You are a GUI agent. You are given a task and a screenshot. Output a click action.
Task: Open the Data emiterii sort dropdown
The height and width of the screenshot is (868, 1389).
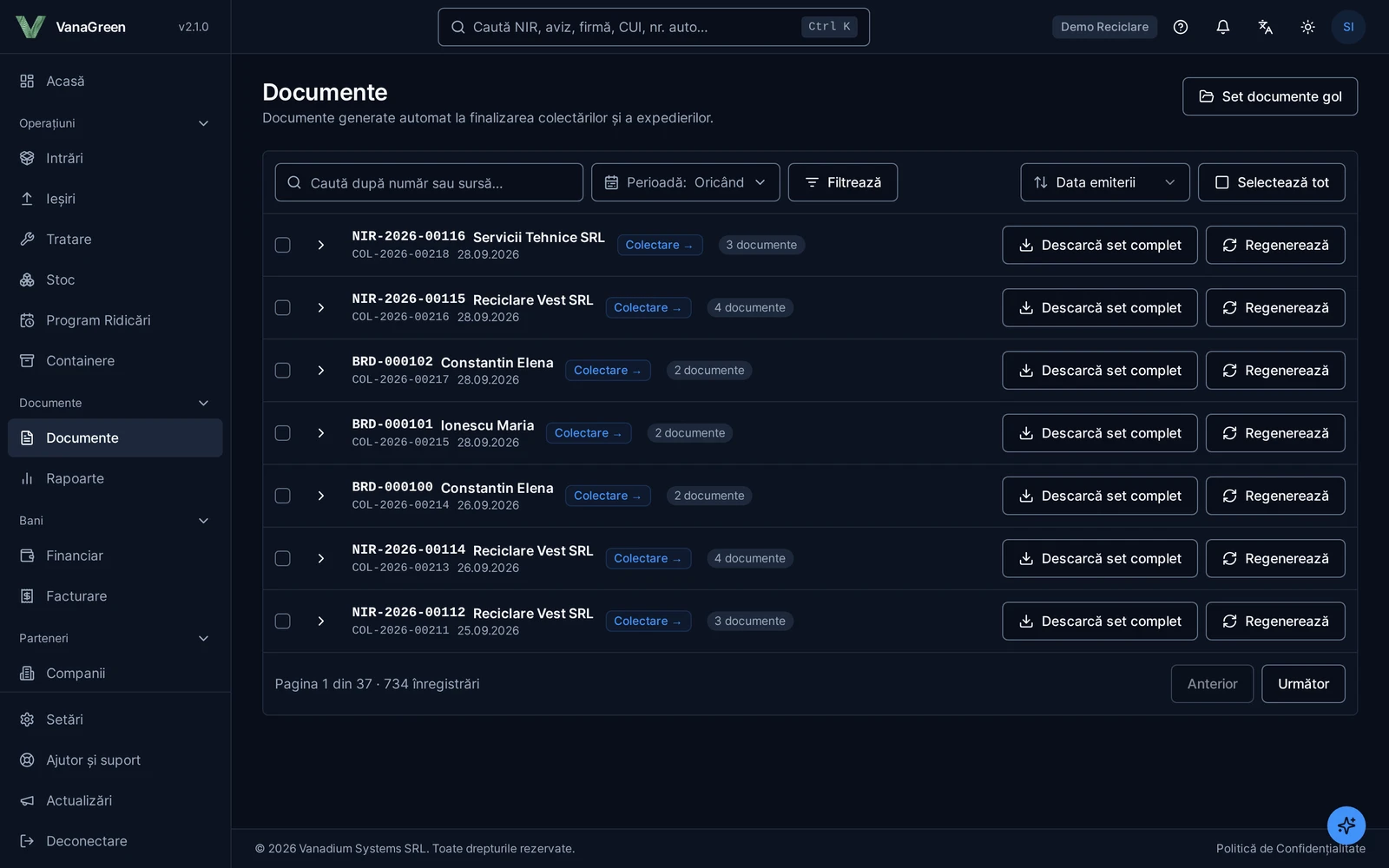pos(1104,182)
